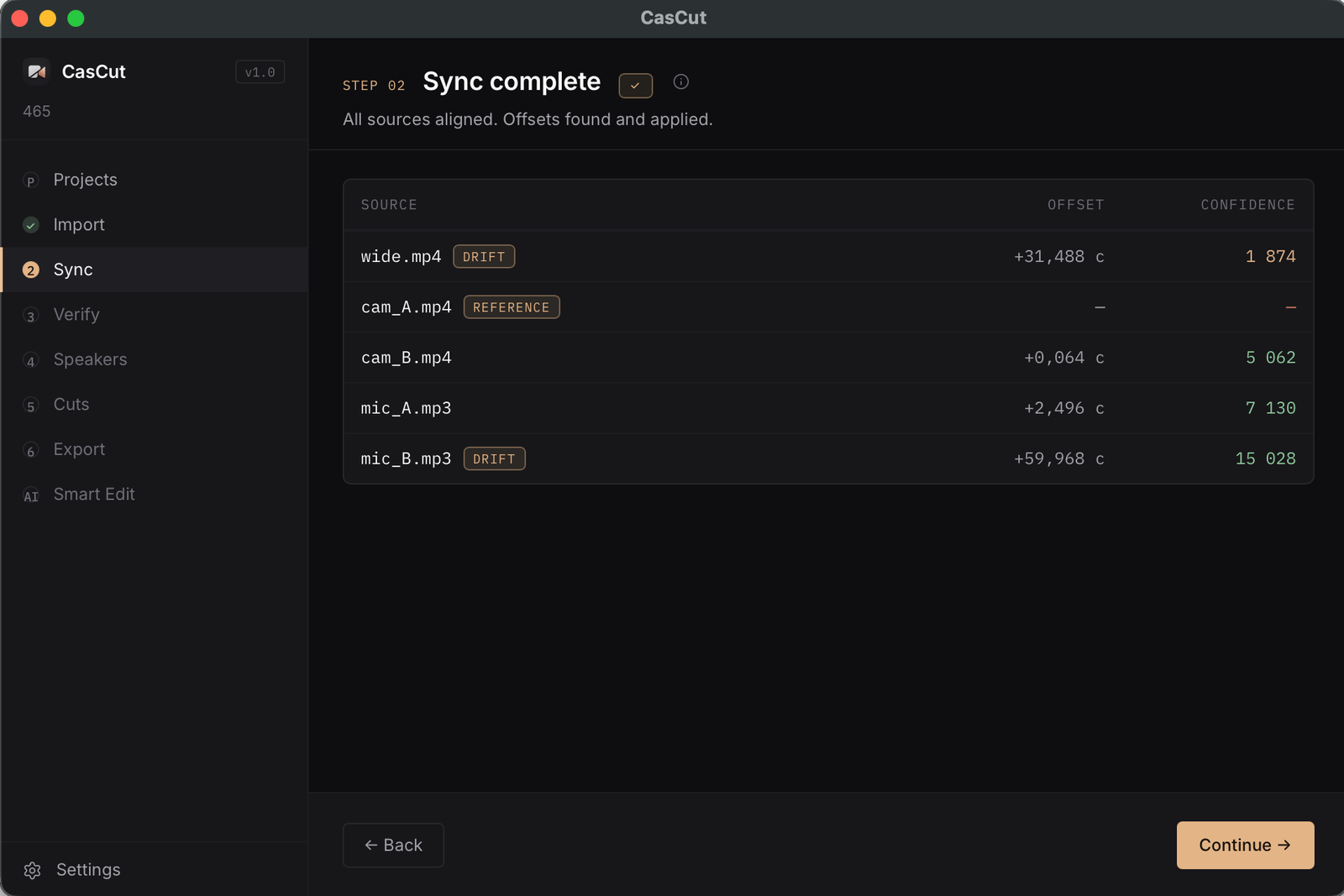The image size is (1344, 896).
Task: Click the 7 130 confidence value
Action: coord(1270,408)
